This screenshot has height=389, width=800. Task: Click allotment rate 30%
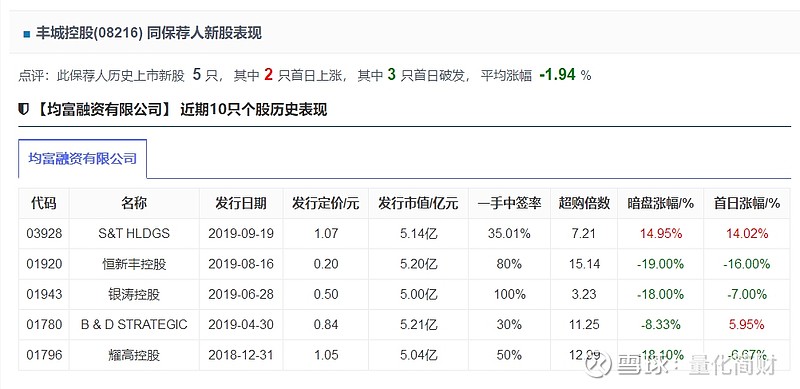509,324
